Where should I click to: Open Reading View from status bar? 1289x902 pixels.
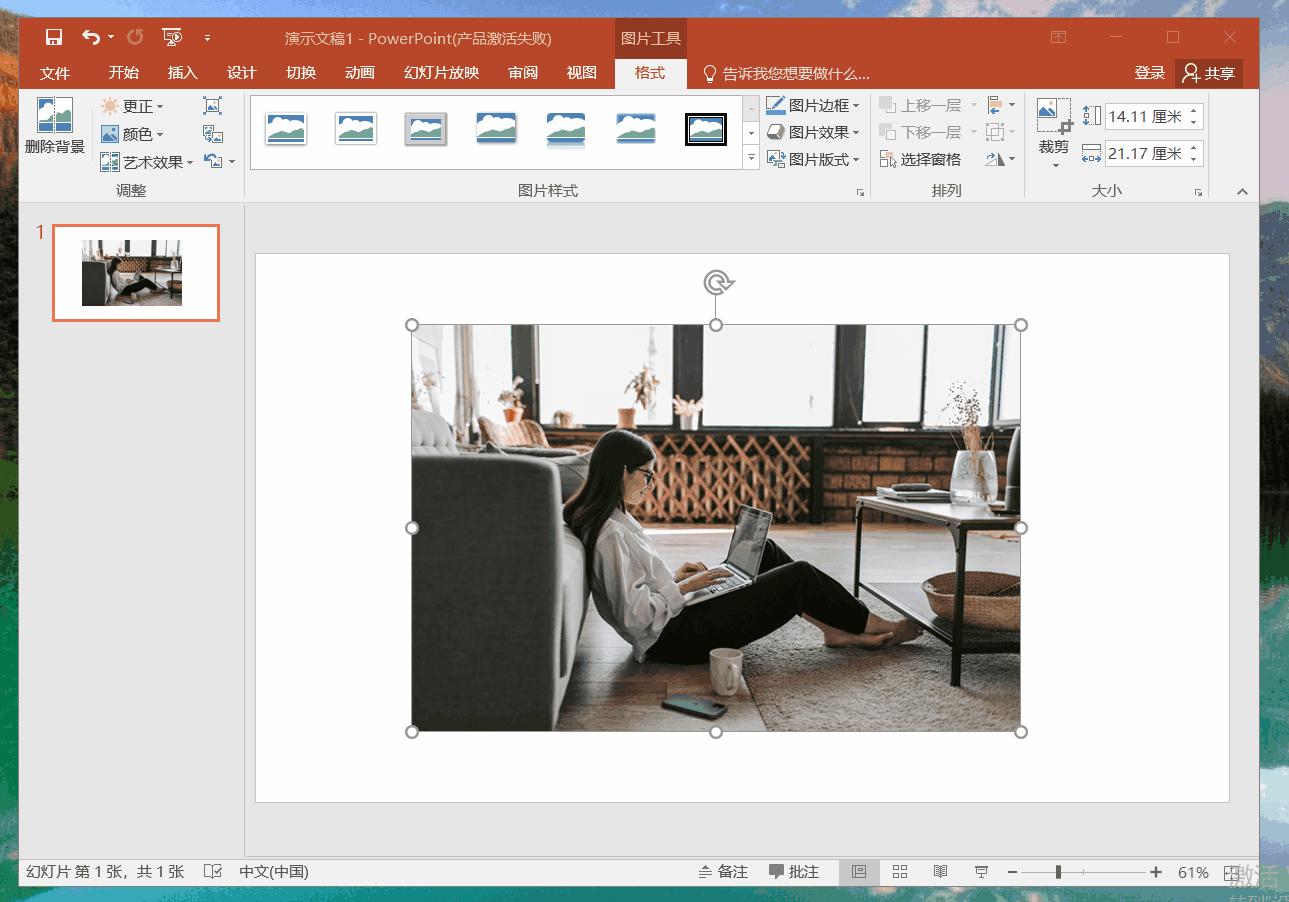[x=940, y=872]
